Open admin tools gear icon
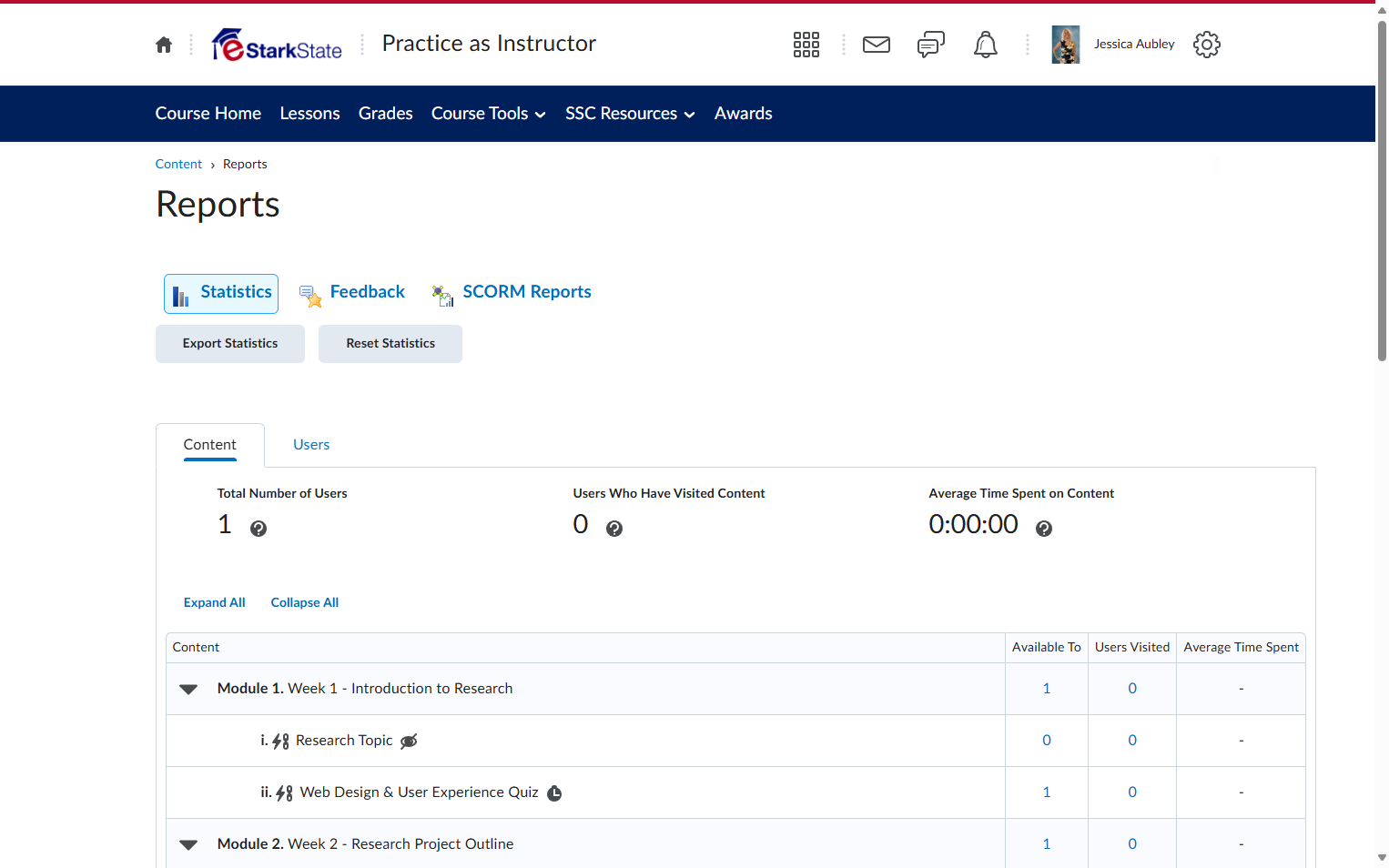 tap(1207, 45)
